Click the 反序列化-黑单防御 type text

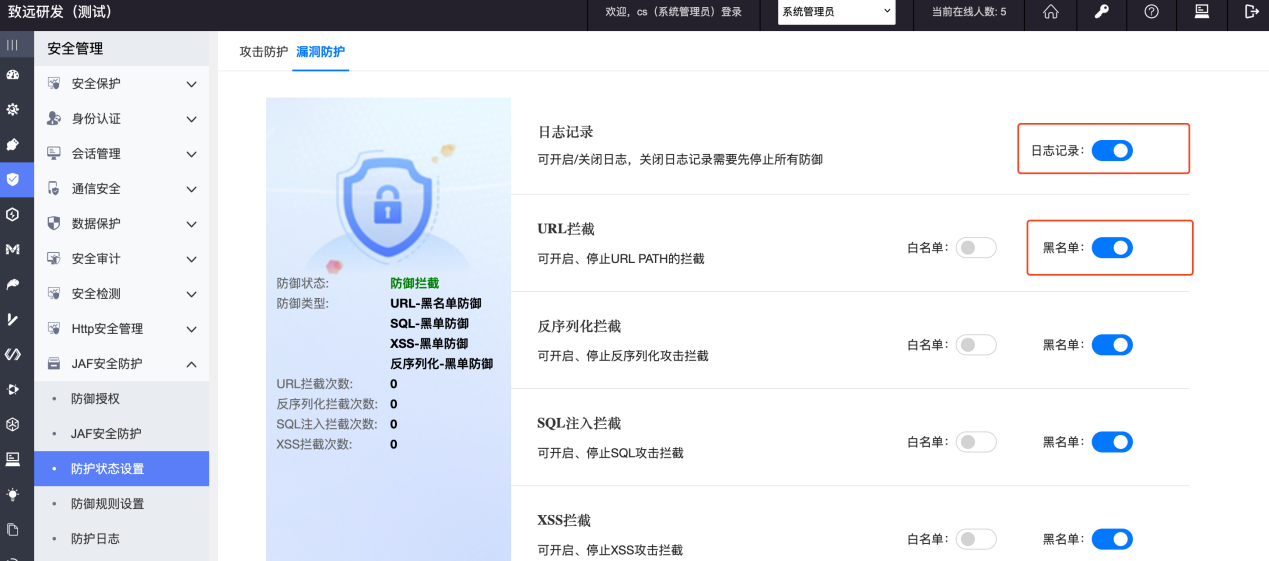point(441,364)
